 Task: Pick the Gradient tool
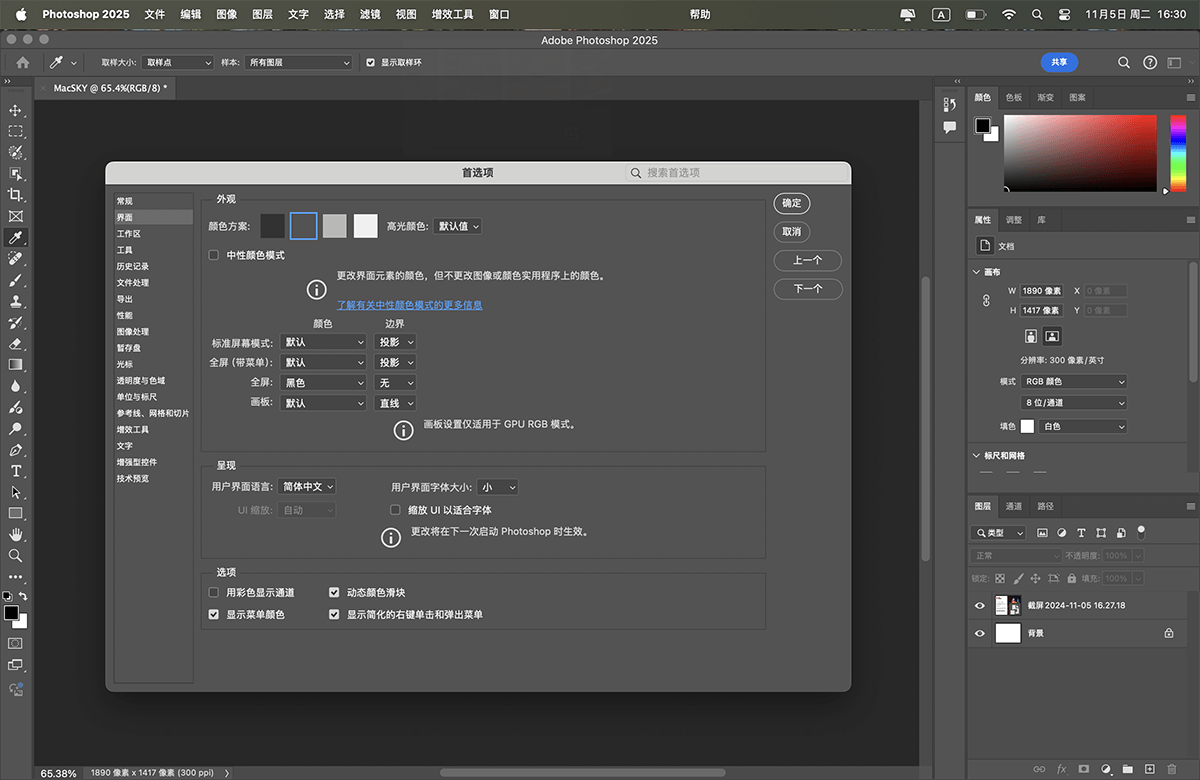pos(15,365)
